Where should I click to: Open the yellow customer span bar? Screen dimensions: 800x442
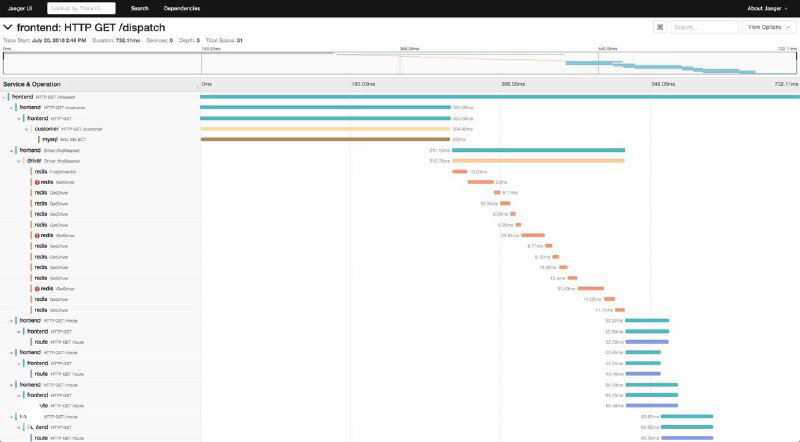(x=326, y=129)
